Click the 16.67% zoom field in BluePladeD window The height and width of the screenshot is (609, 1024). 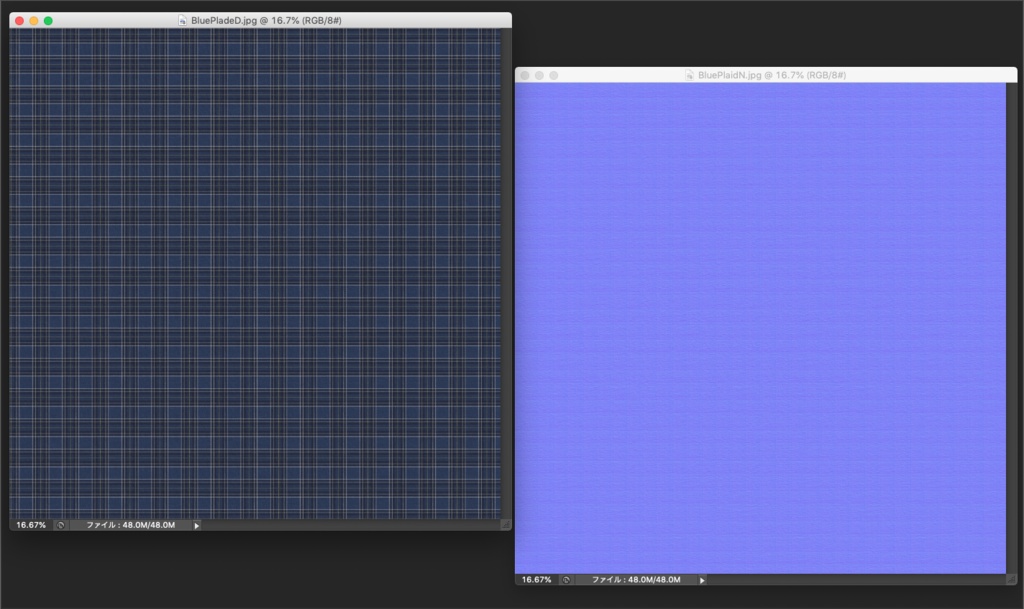tap(31, 525)
